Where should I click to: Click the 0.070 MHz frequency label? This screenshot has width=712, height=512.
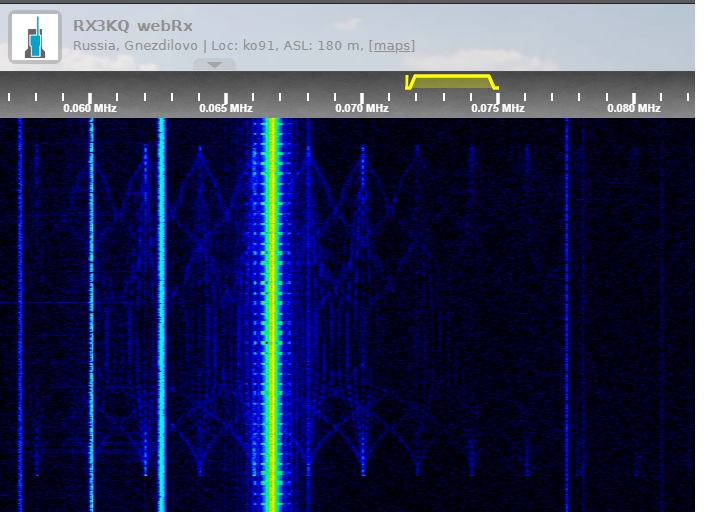pos(362,108)
